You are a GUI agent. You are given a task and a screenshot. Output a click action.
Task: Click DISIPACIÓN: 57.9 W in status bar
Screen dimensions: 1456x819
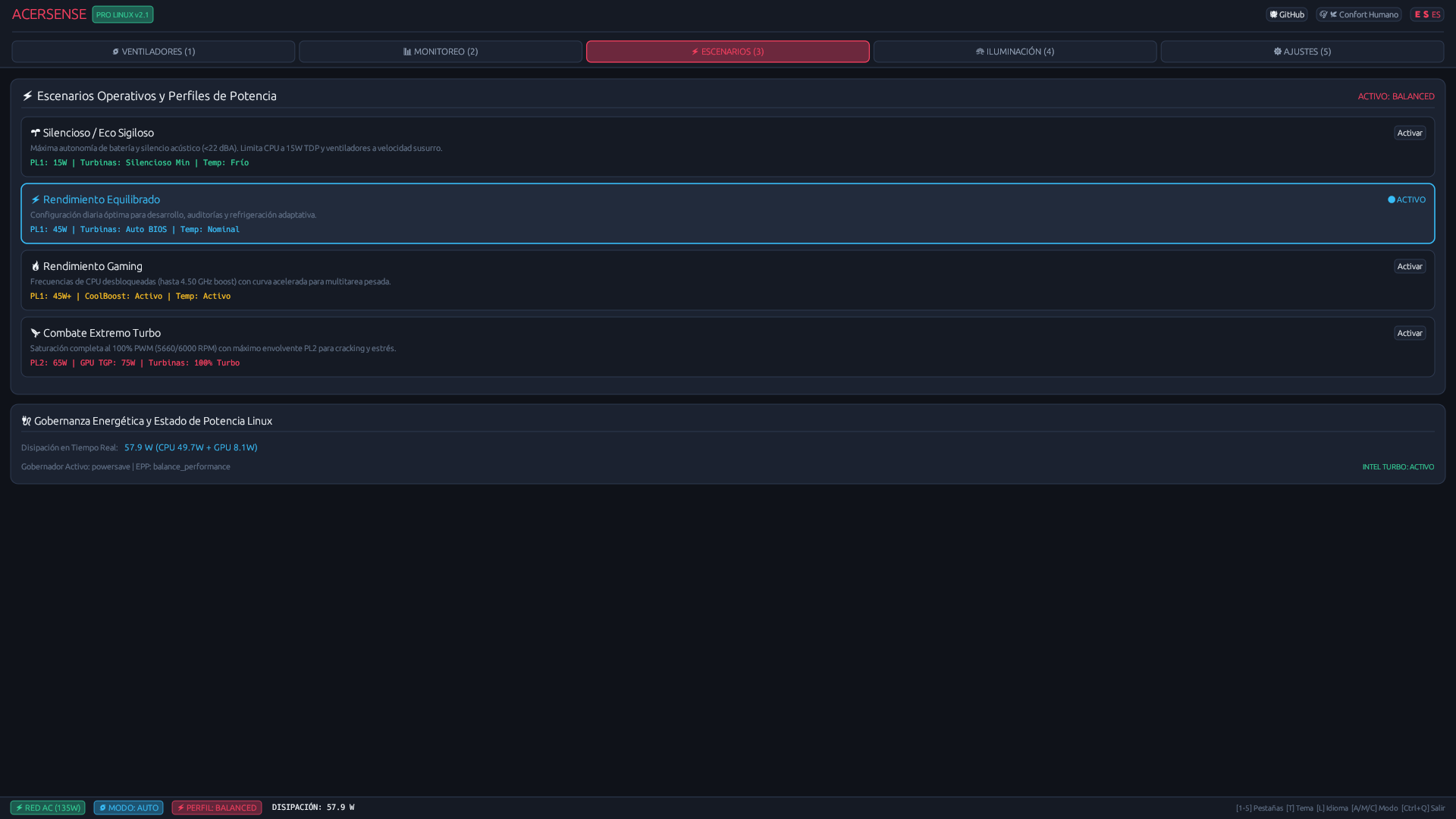tap(313, 808)
